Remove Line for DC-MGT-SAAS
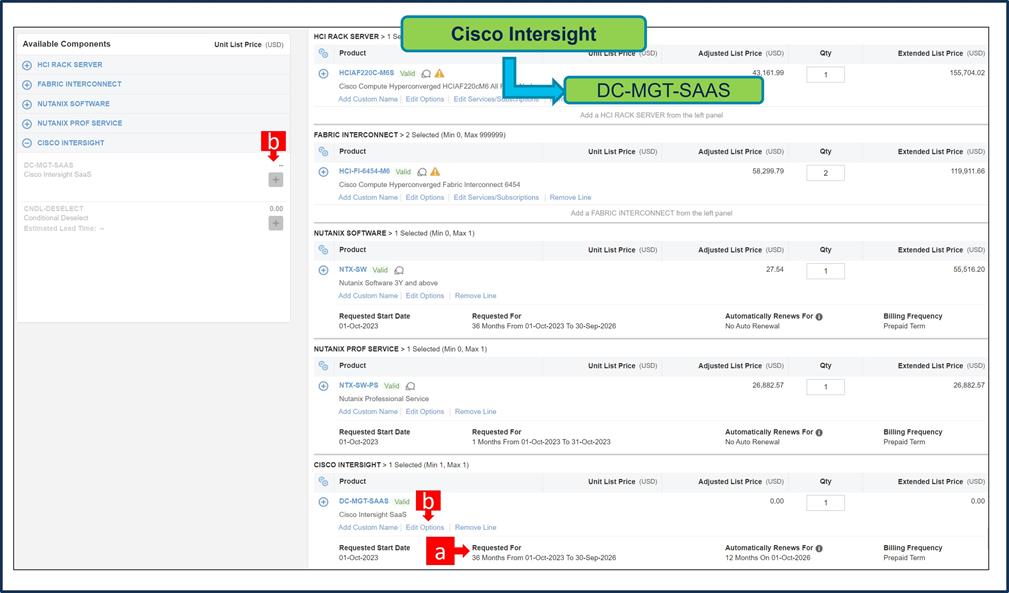The height and width of the screenshot is (593, 1009). 476,527
